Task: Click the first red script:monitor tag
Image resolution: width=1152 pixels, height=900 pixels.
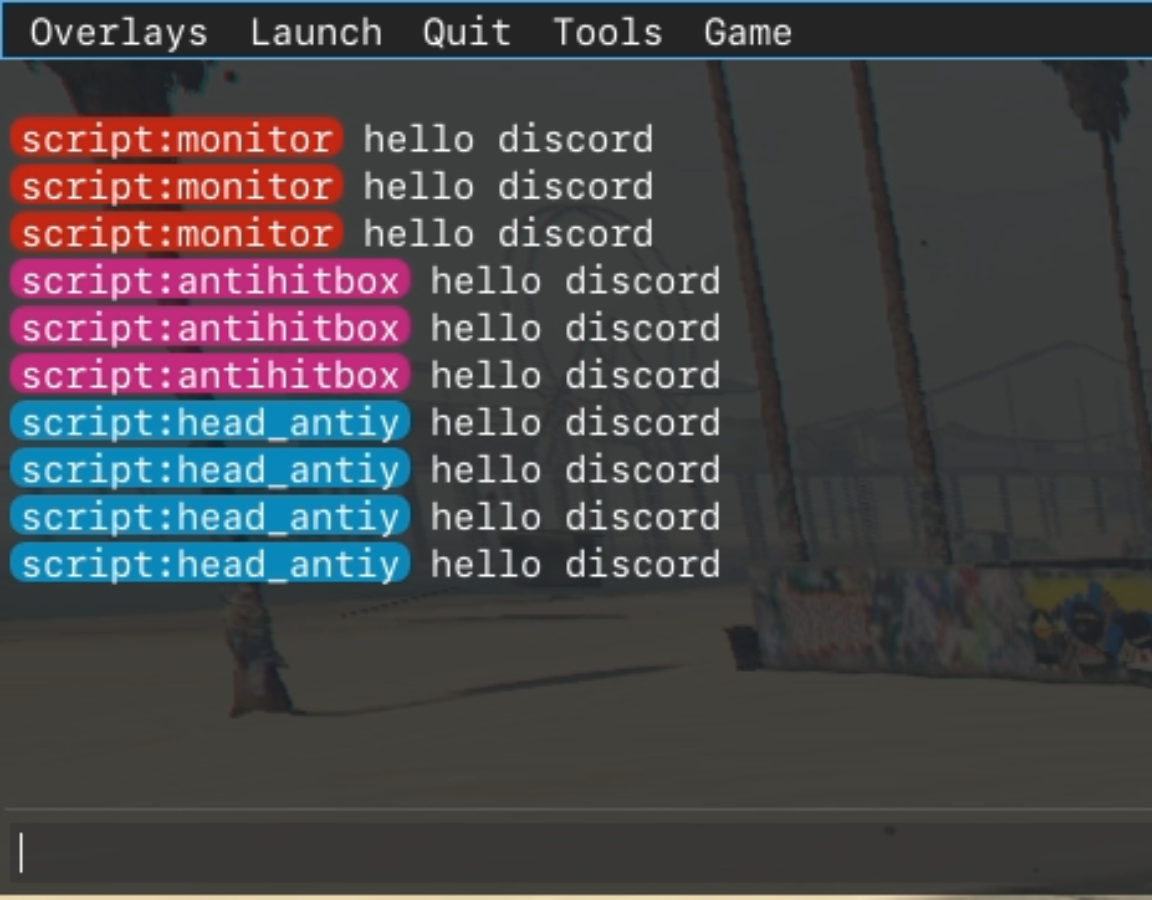Action: click(176, 139)
